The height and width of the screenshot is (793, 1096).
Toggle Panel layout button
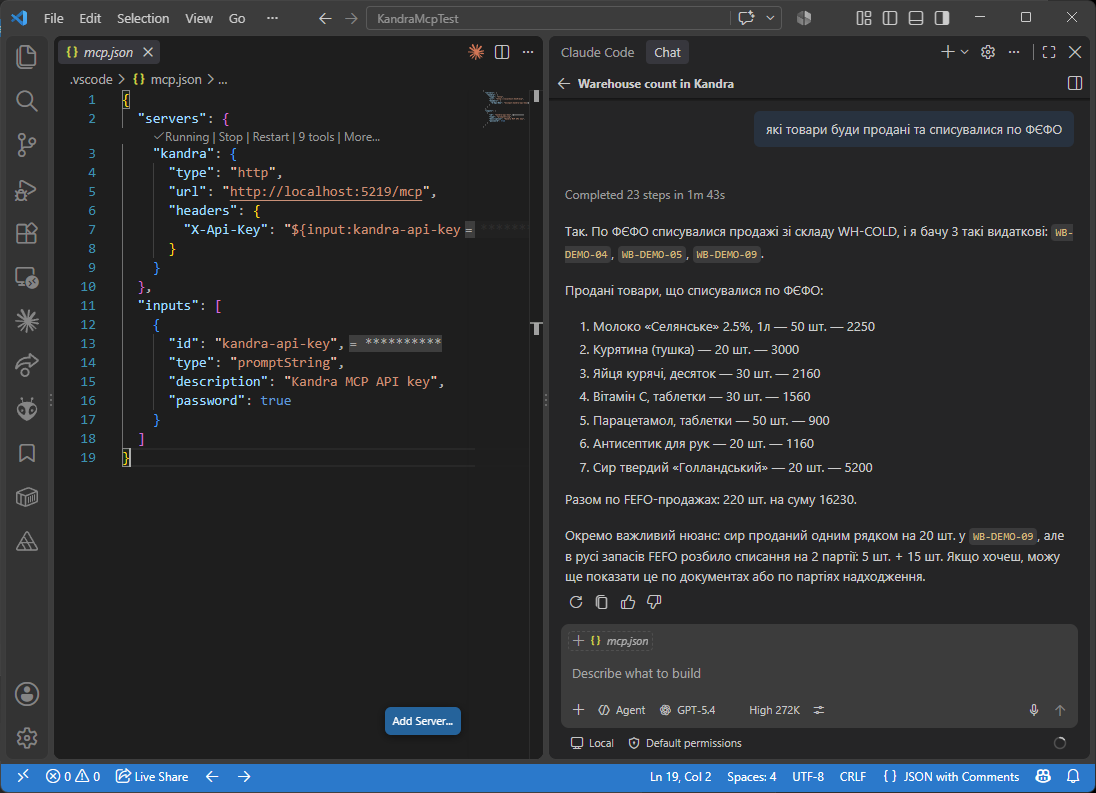[x=916, y=18]
